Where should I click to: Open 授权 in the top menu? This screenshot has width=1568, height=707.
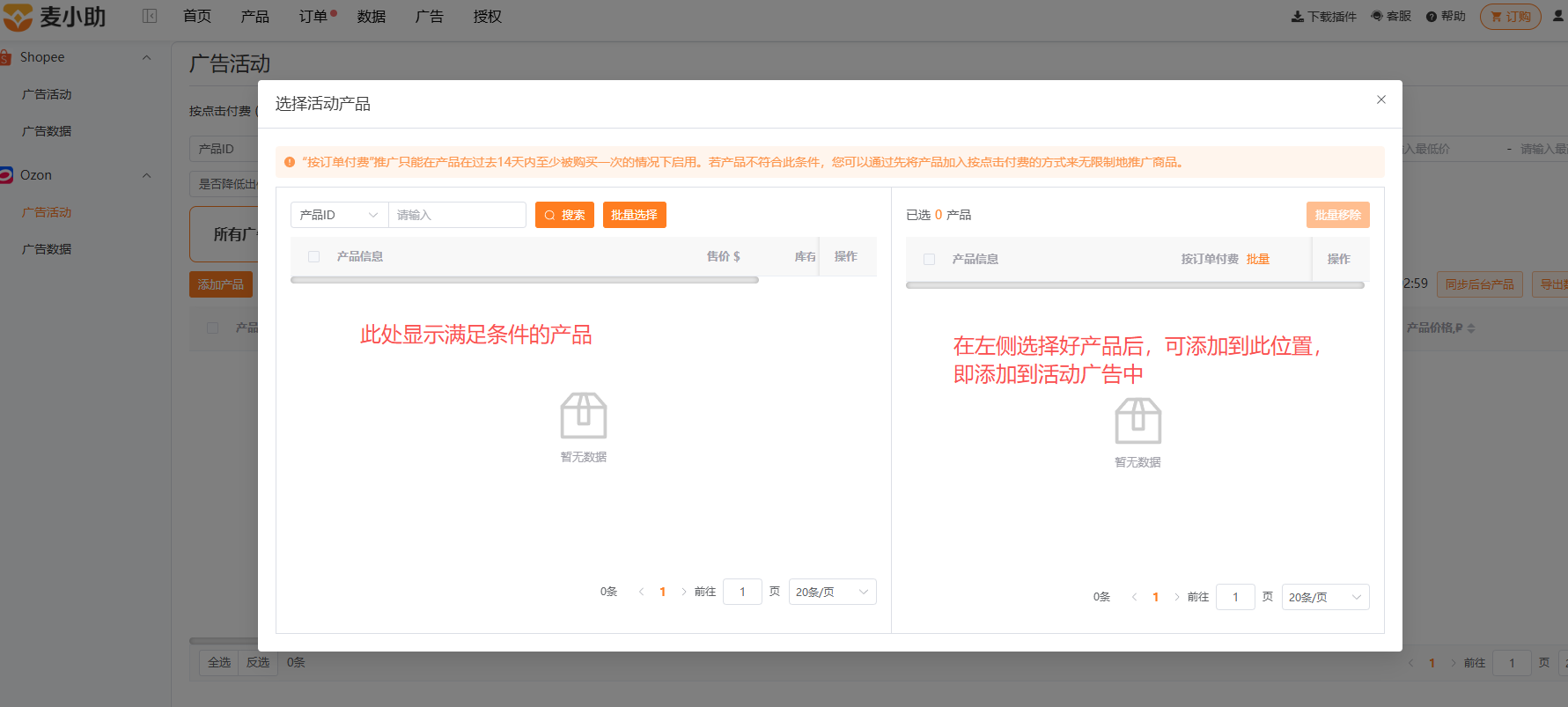[488, 16]
